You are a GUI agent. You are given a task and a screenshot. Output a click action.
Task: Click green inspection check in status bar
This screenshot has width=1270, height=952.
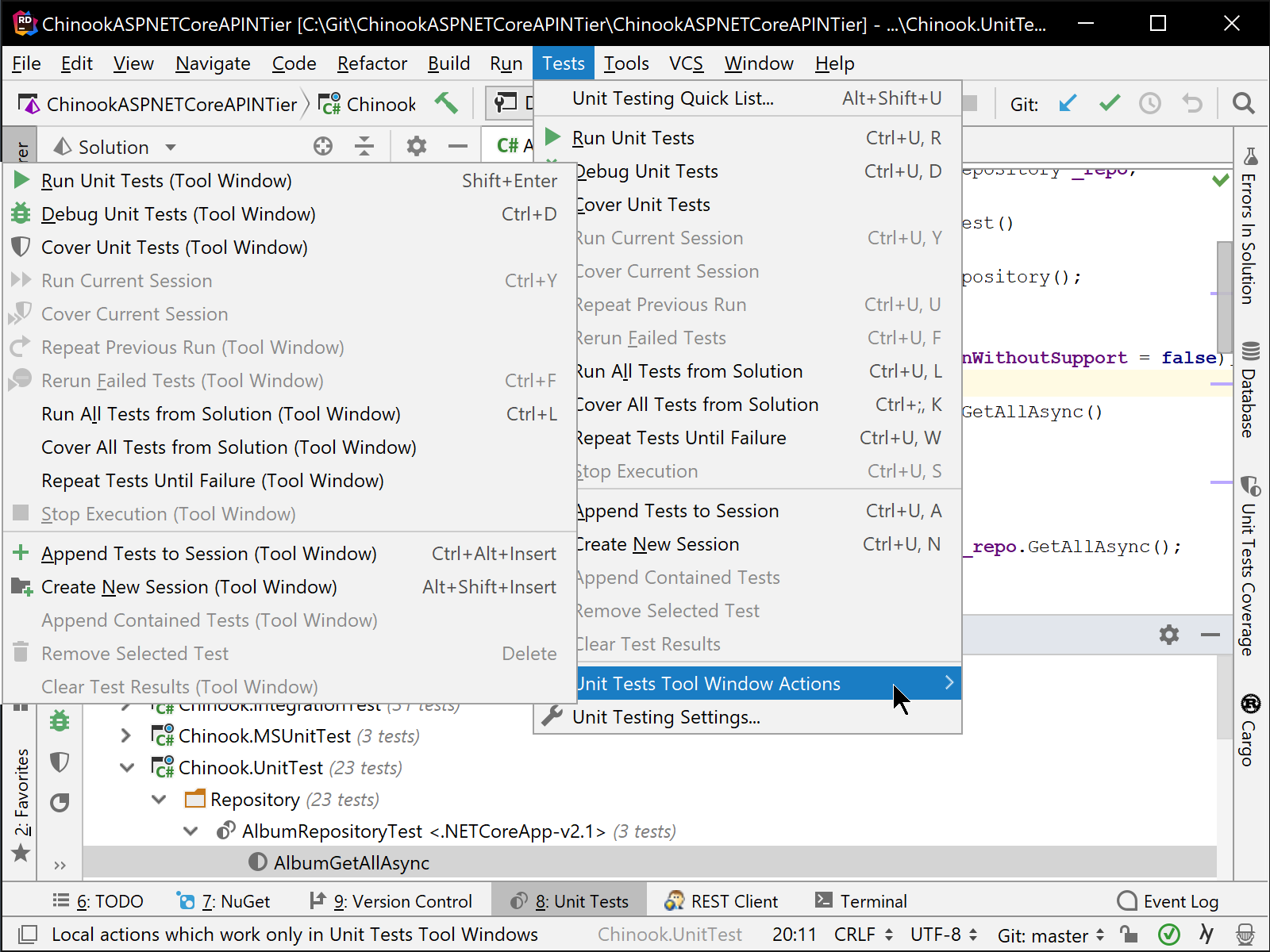tap(1168, 935)
